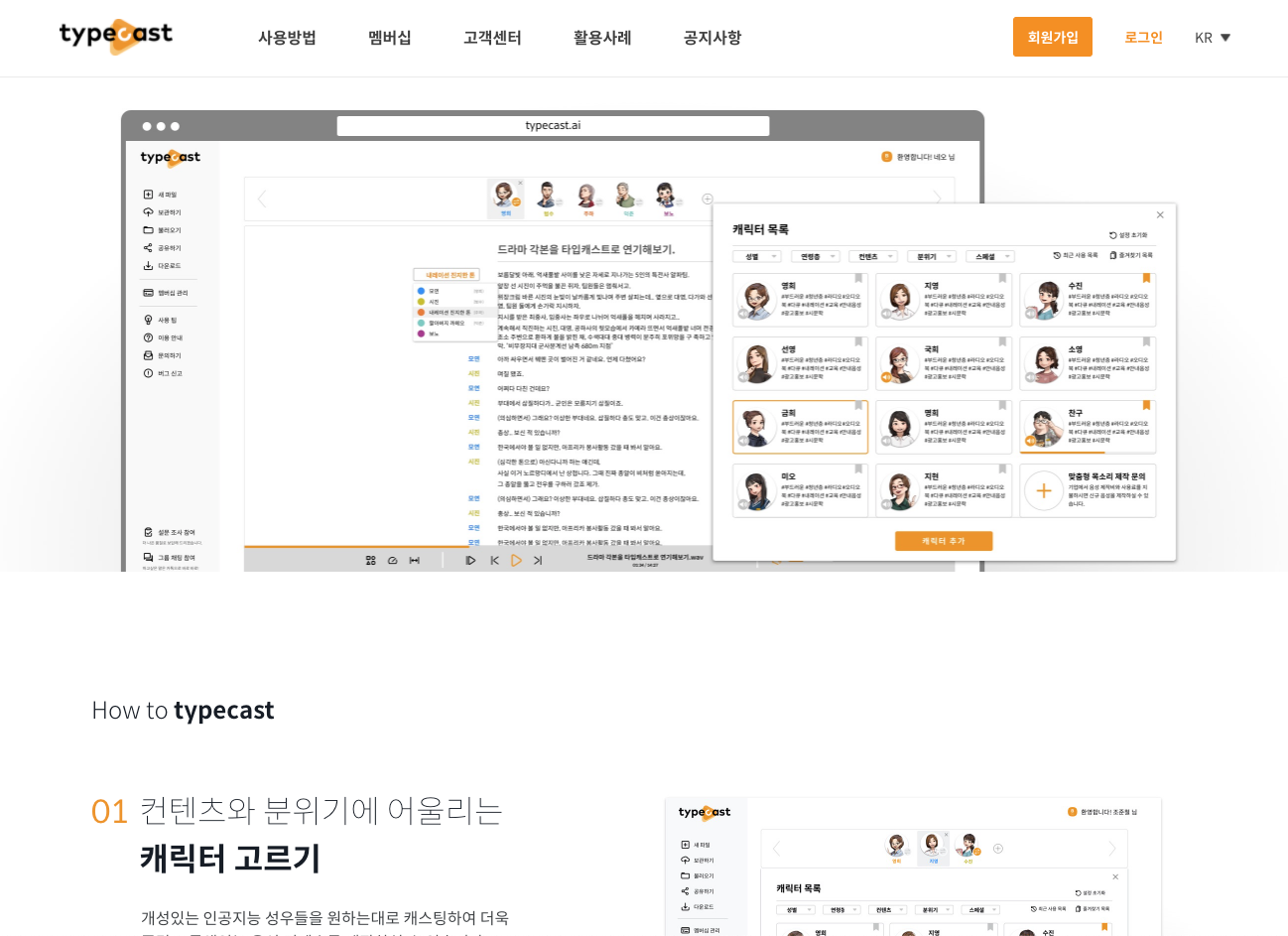Click the fit-width icon in the hero player bar
Screen dimensions: 1288x936
pos(414,561)
